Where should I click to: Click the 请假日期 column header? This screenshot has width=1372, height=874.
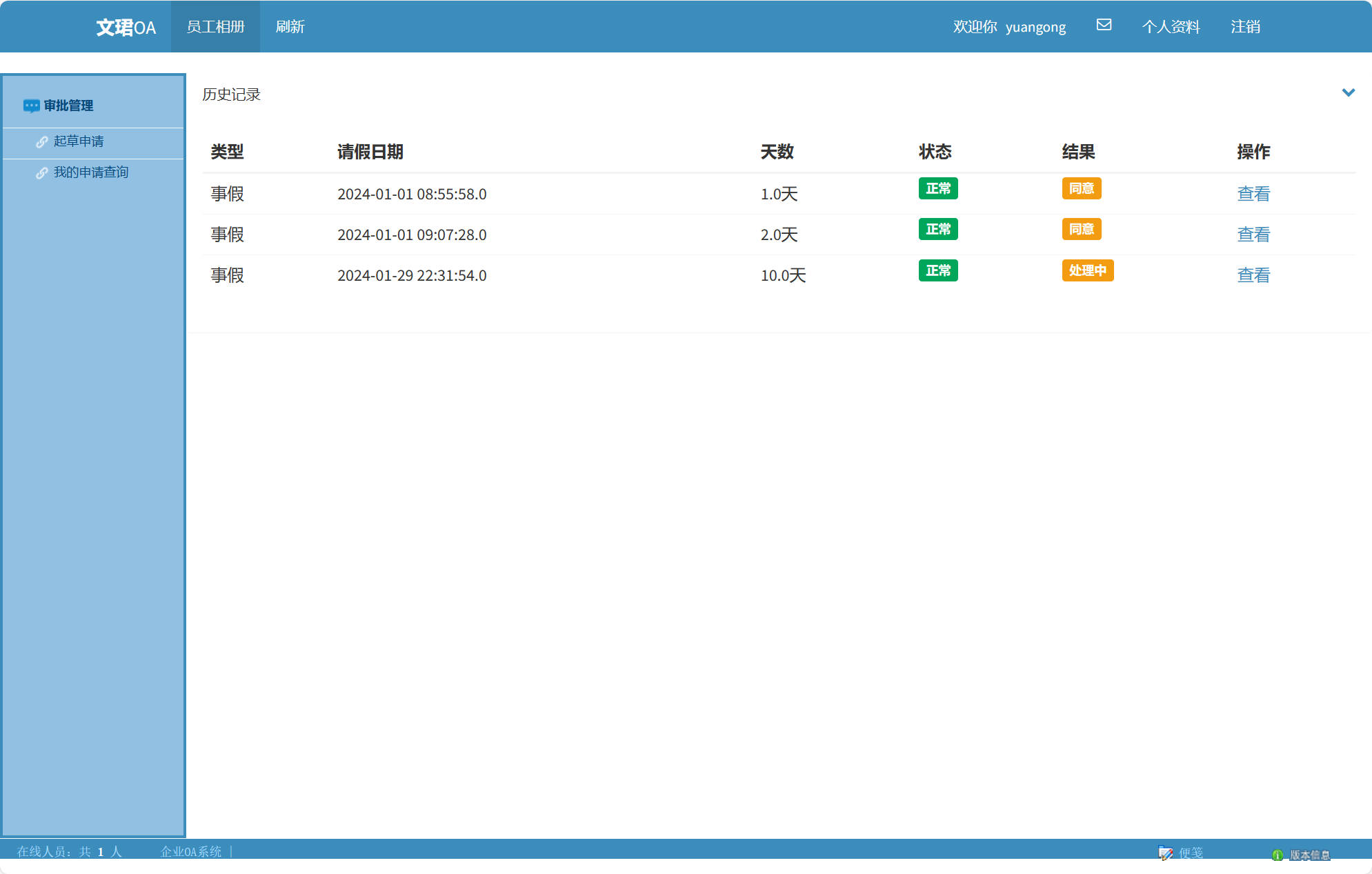[370, 152]
